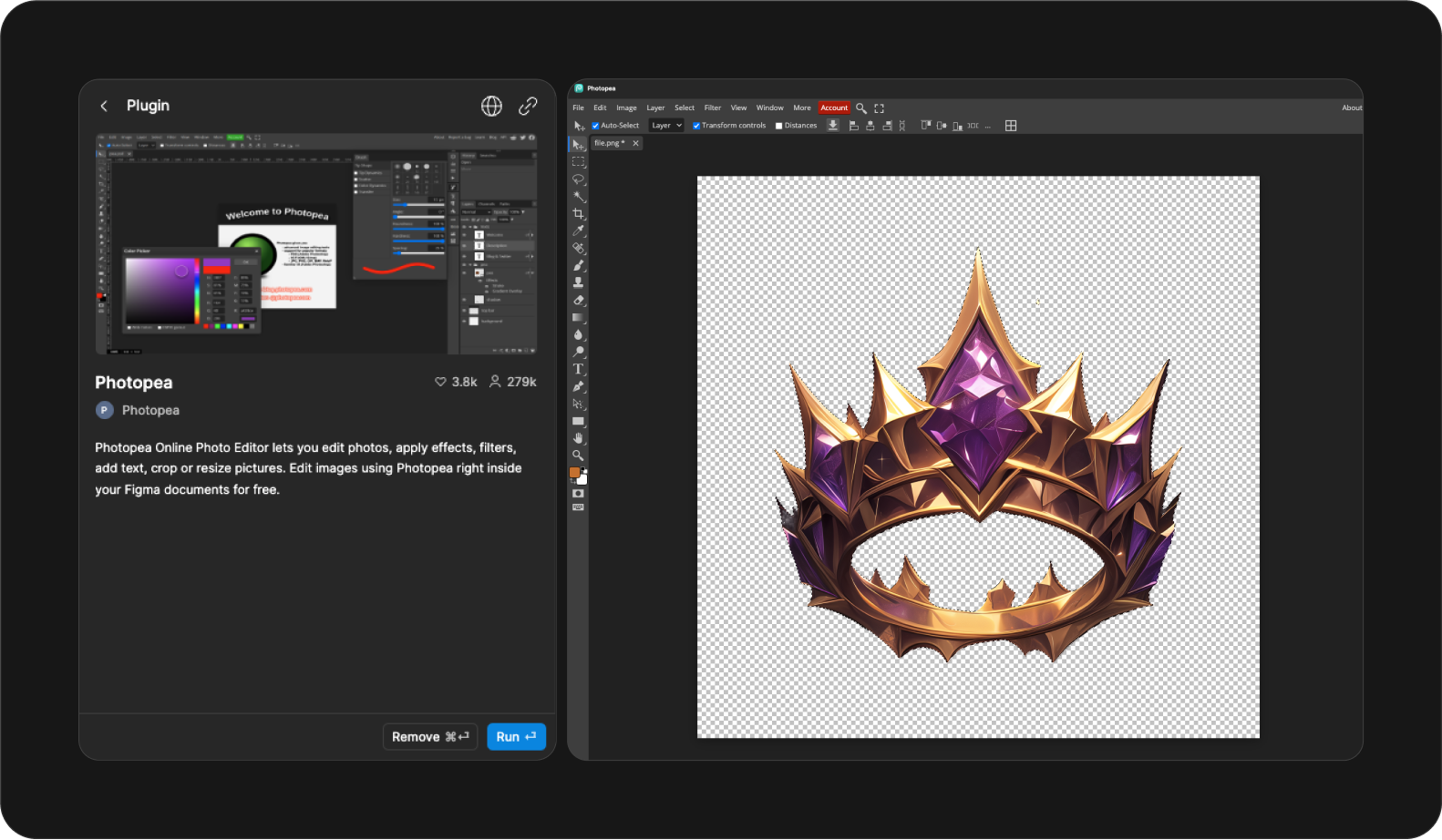The height and width of the screenshot is (840, 1442).
Task: Open the Edit menu
Action: click(x=600, y=108)
